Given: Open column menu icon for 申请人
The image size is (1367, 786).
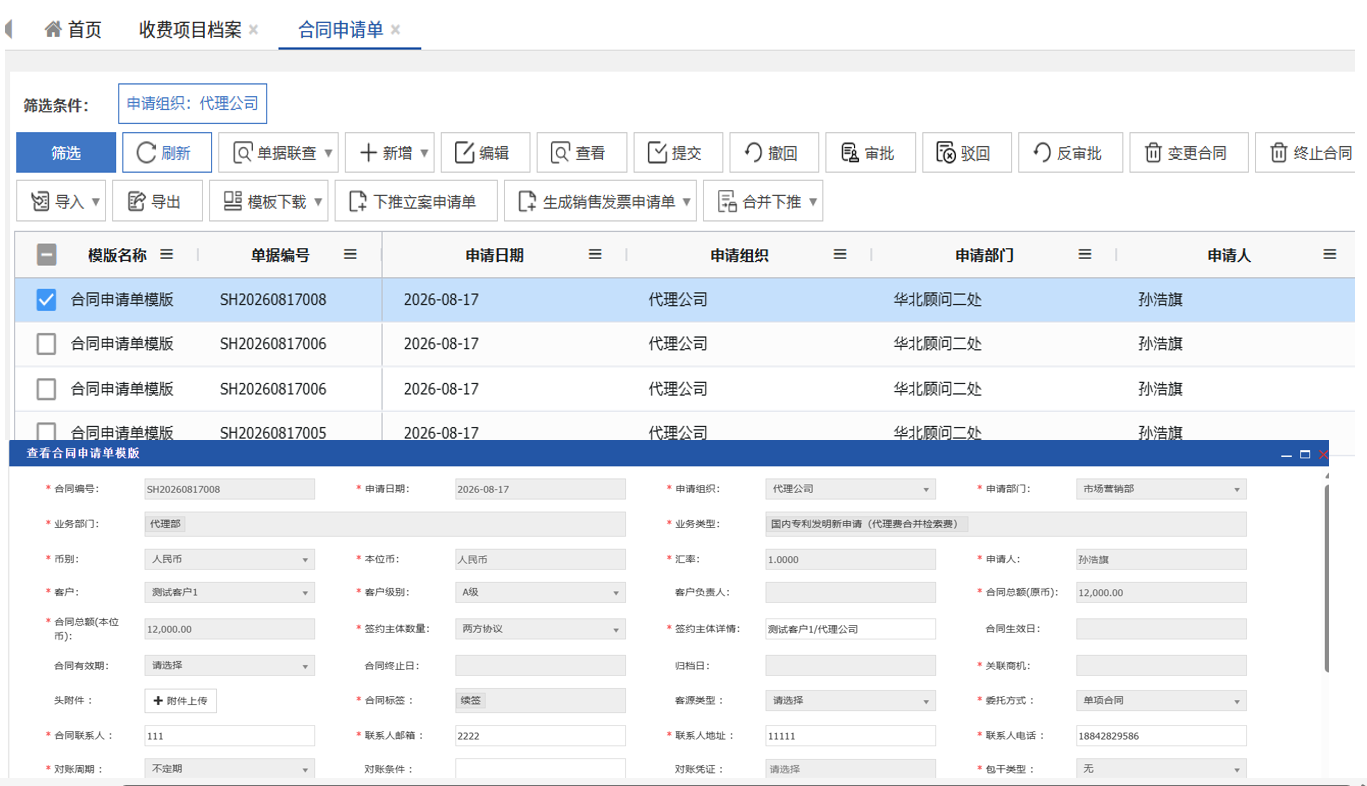Looking at the screenshot, I should click(x=1330, y=255).
